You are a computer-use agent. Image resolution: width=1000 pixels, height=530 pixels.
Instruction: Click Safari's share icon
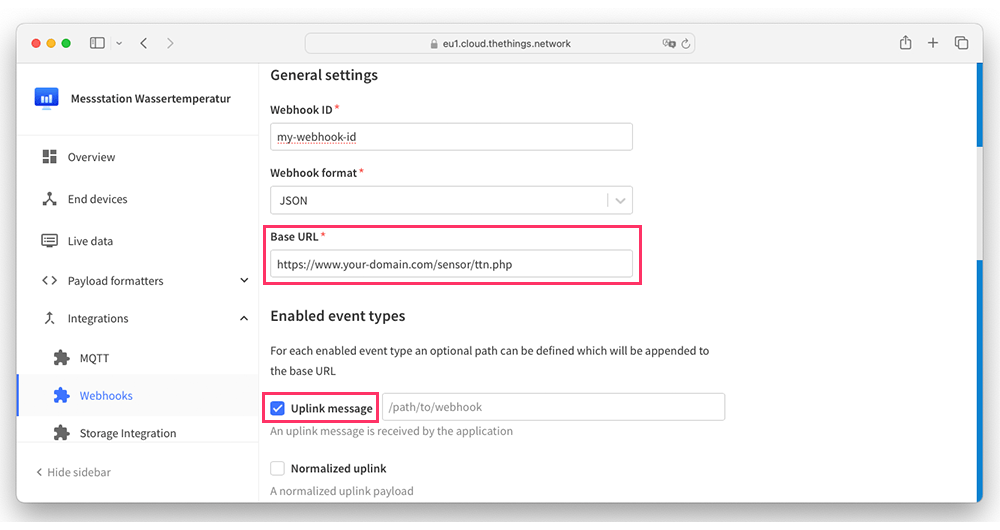[x=906, y=43]
